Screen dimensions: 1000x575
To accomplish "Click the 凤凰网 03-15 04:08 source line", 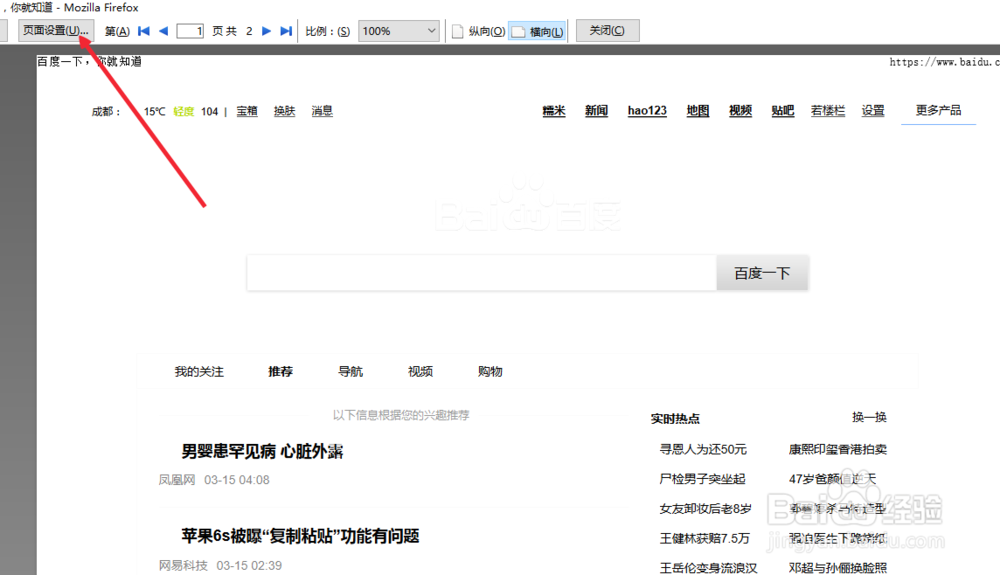I will coord(214,480).
